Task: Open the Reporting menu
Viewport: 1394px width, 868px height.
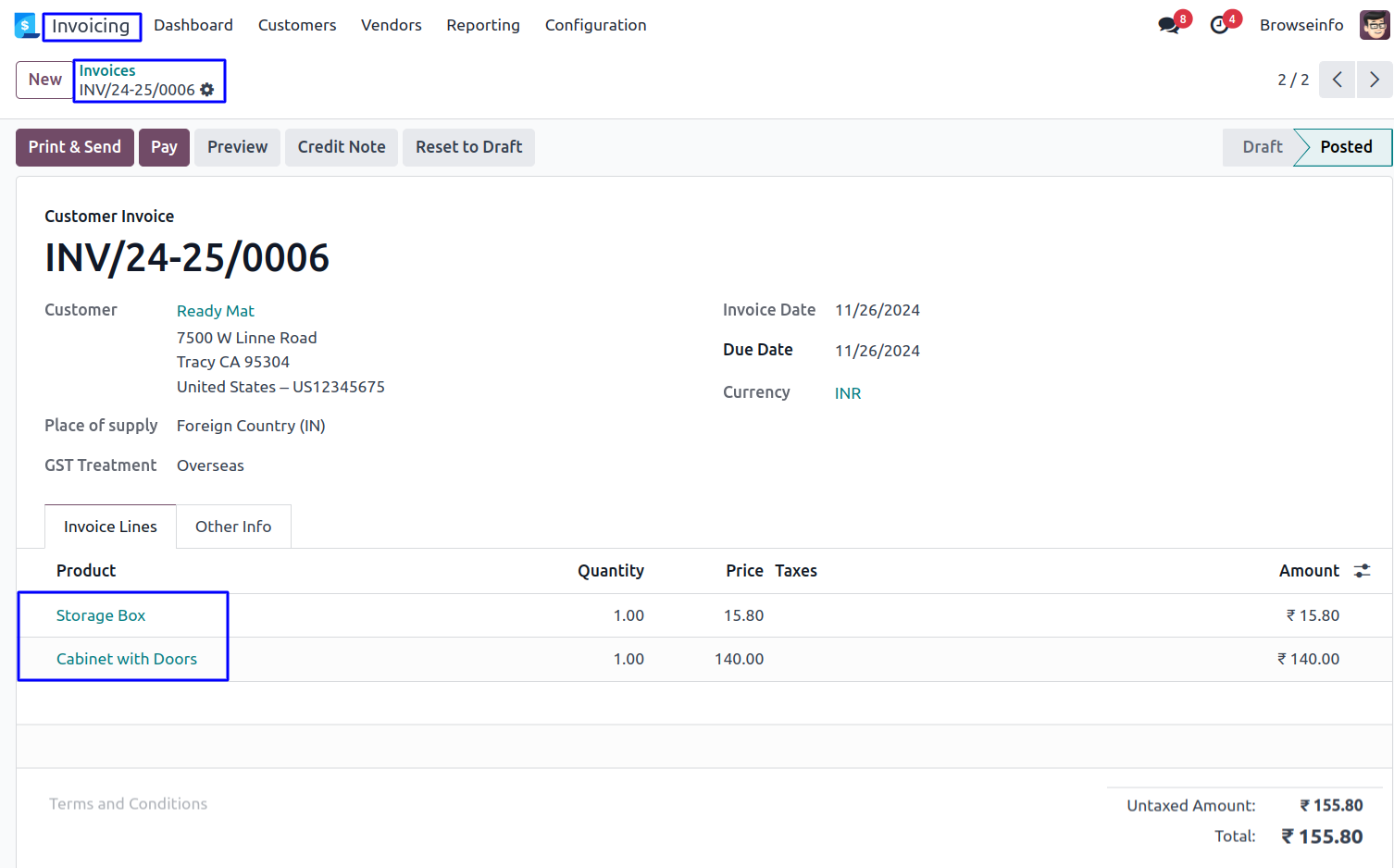Action: pos(483,25)
